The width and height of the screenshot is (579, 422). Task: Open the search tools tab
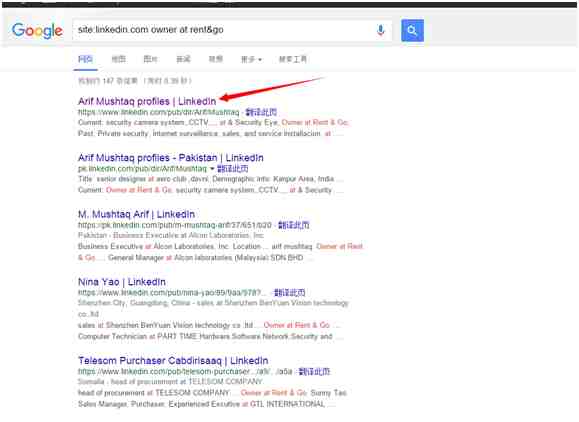(x=293, y=59)
